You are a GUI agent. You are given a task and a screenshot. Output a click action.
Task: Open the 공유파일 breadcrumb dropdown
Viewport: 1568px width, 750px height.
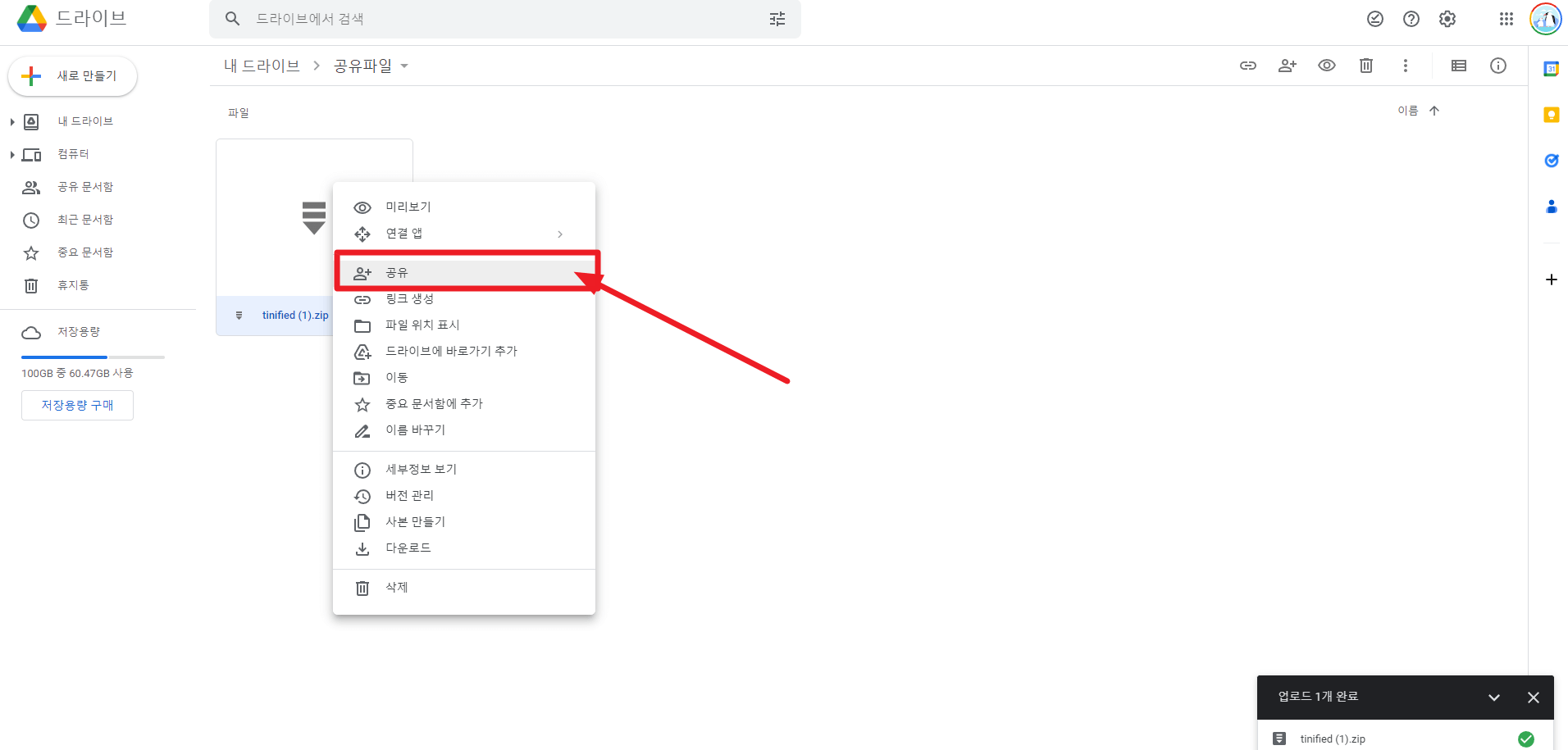405,66
